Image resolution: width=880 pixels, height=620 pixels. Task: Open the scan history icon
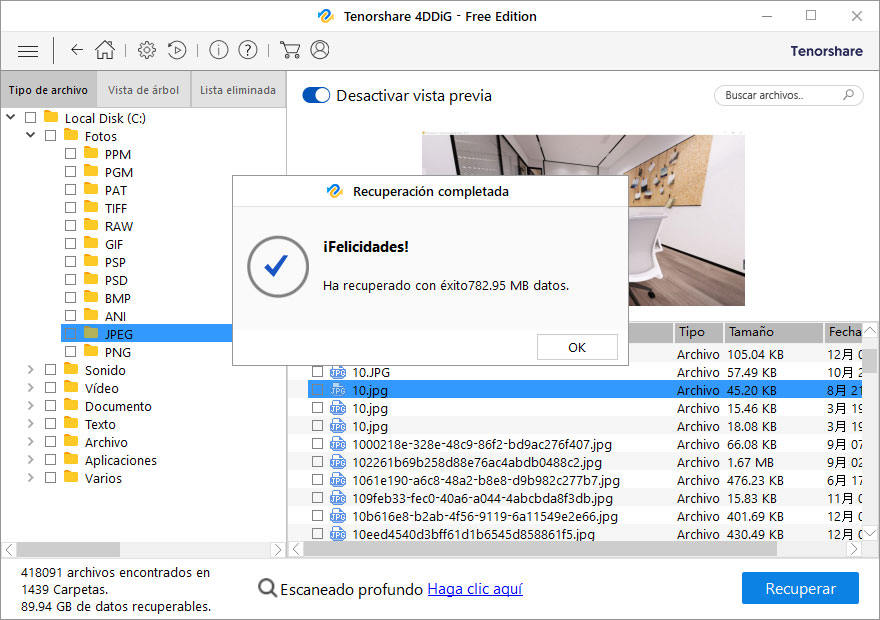pyautogui.click(x=177, y=50)
